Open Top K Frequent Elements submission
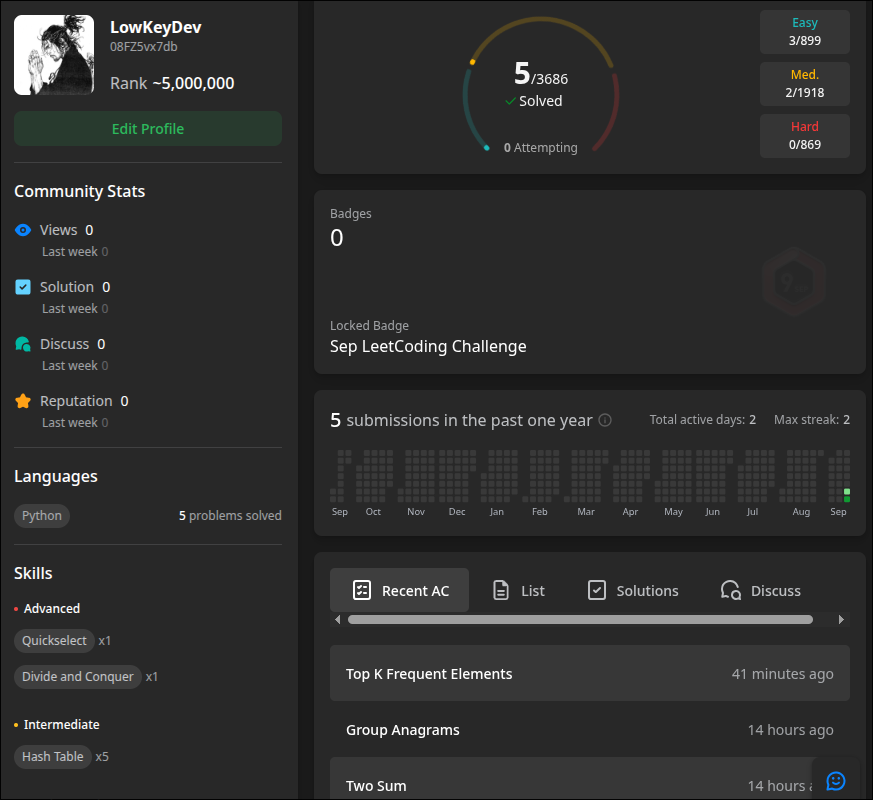This screenshot has width=873, height=800. pyautogui.click(x=590, y=673)
